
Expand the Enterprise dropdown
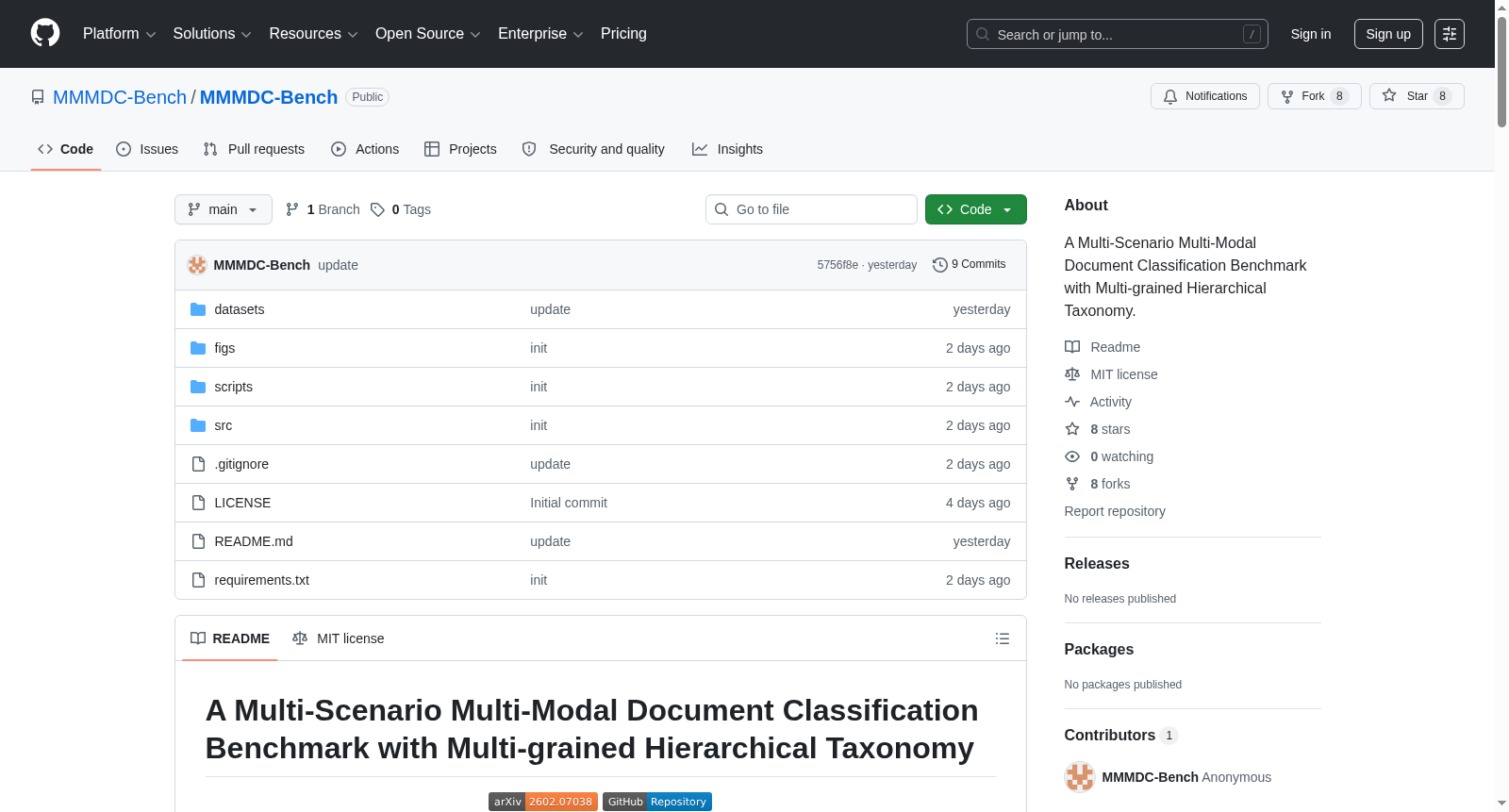(x=540, y=34)
